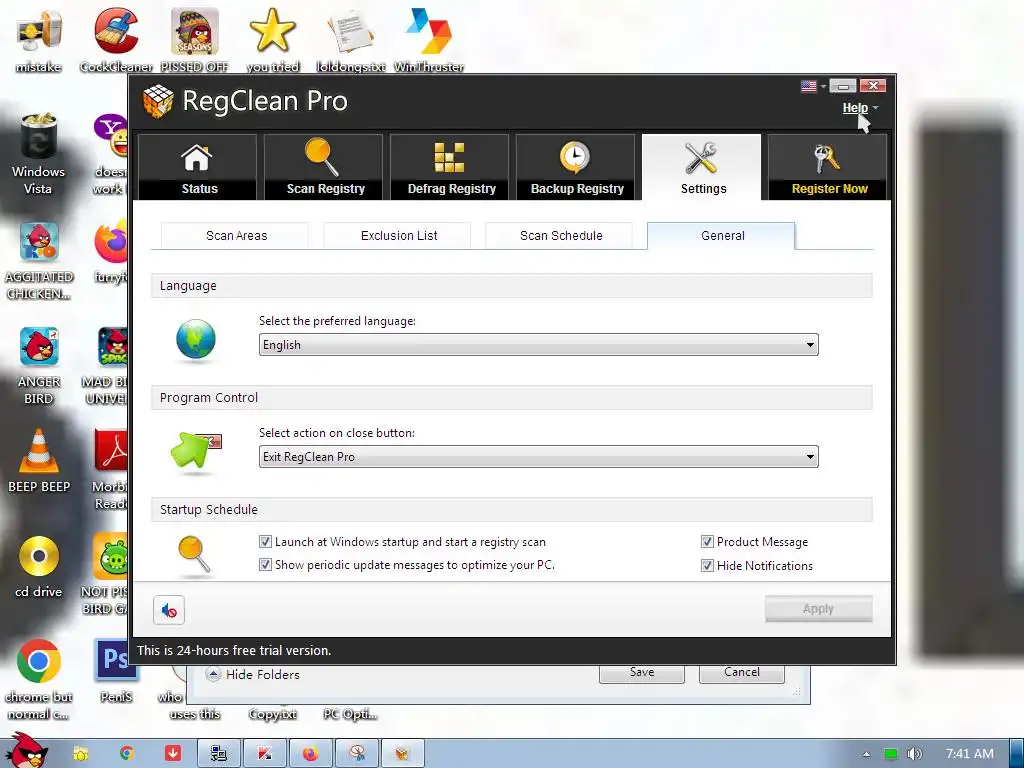1024x768 pixels.
Task: Close the RegClean Pro window
Action: click(872, 86)
